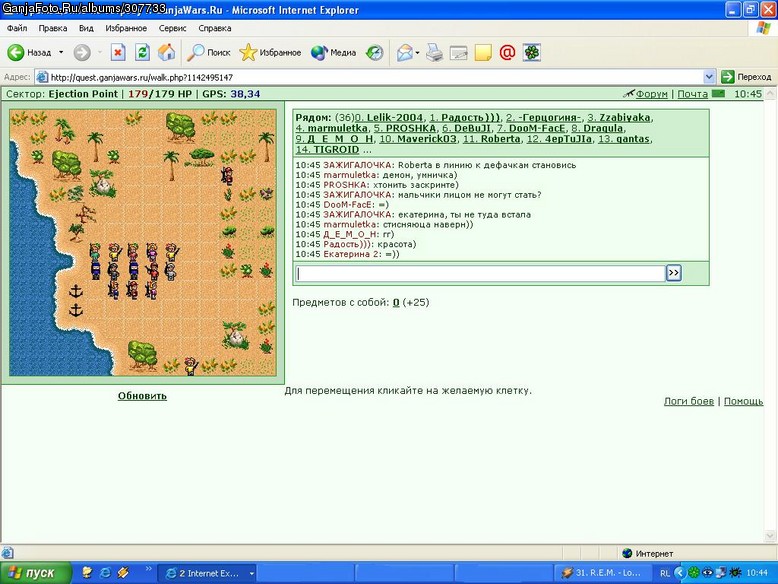Launch Internet Explorer from quick launch

click(x=105, y=573)
